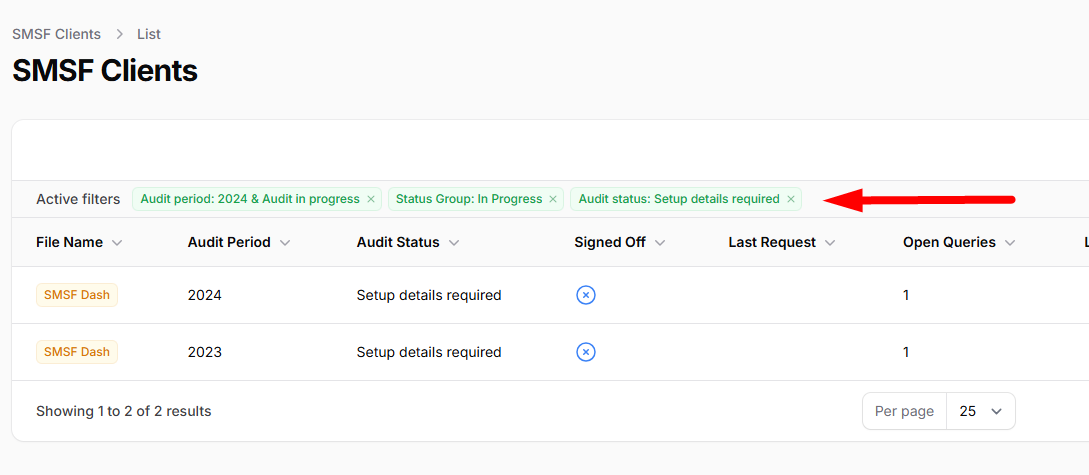
Task: Remove the Status Group In Progress filter
Action: (553, 199)
